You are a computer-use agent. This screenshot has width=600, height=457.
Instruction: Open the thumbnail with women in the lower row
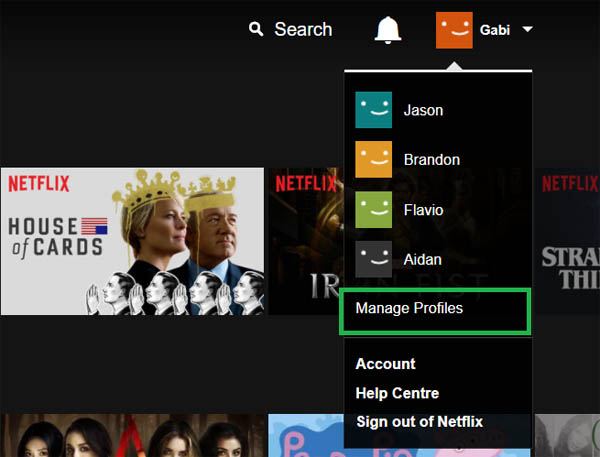click(x=132, y=436)
